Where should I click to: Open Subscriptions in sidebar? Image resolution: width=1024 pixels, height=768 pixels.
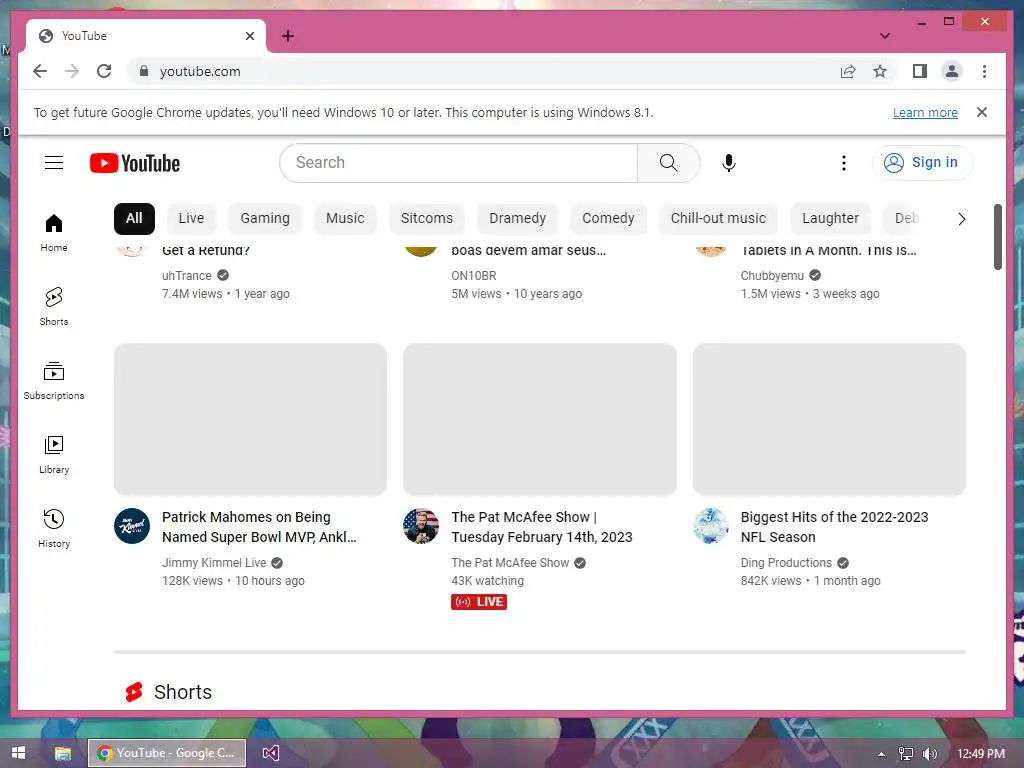point(54,381)
